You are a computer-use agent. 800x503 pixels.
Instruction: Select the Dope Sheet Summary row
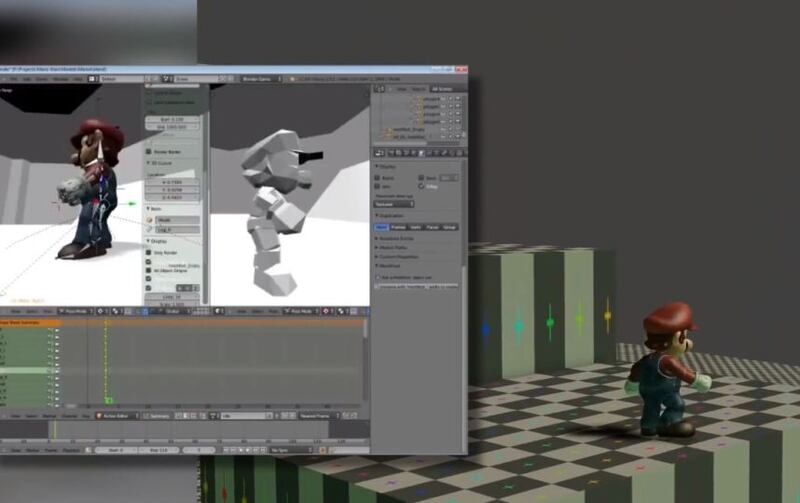tap(30, 323)
